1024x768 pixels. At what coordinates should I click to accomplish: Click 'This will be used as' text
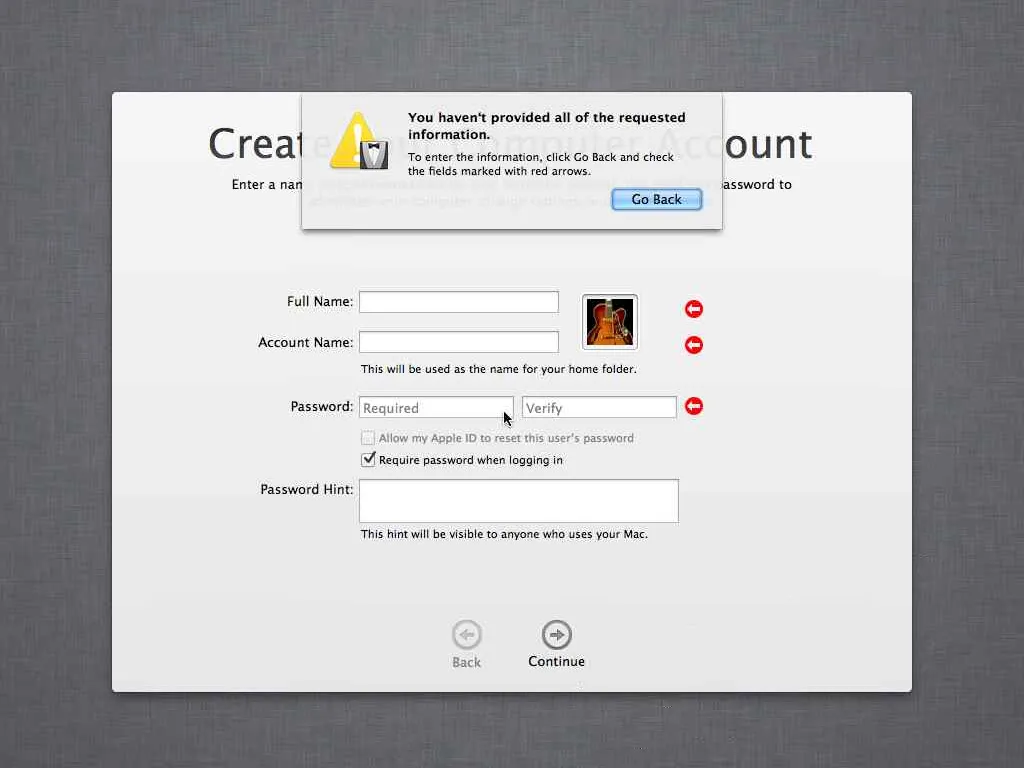tap(498, 369)
